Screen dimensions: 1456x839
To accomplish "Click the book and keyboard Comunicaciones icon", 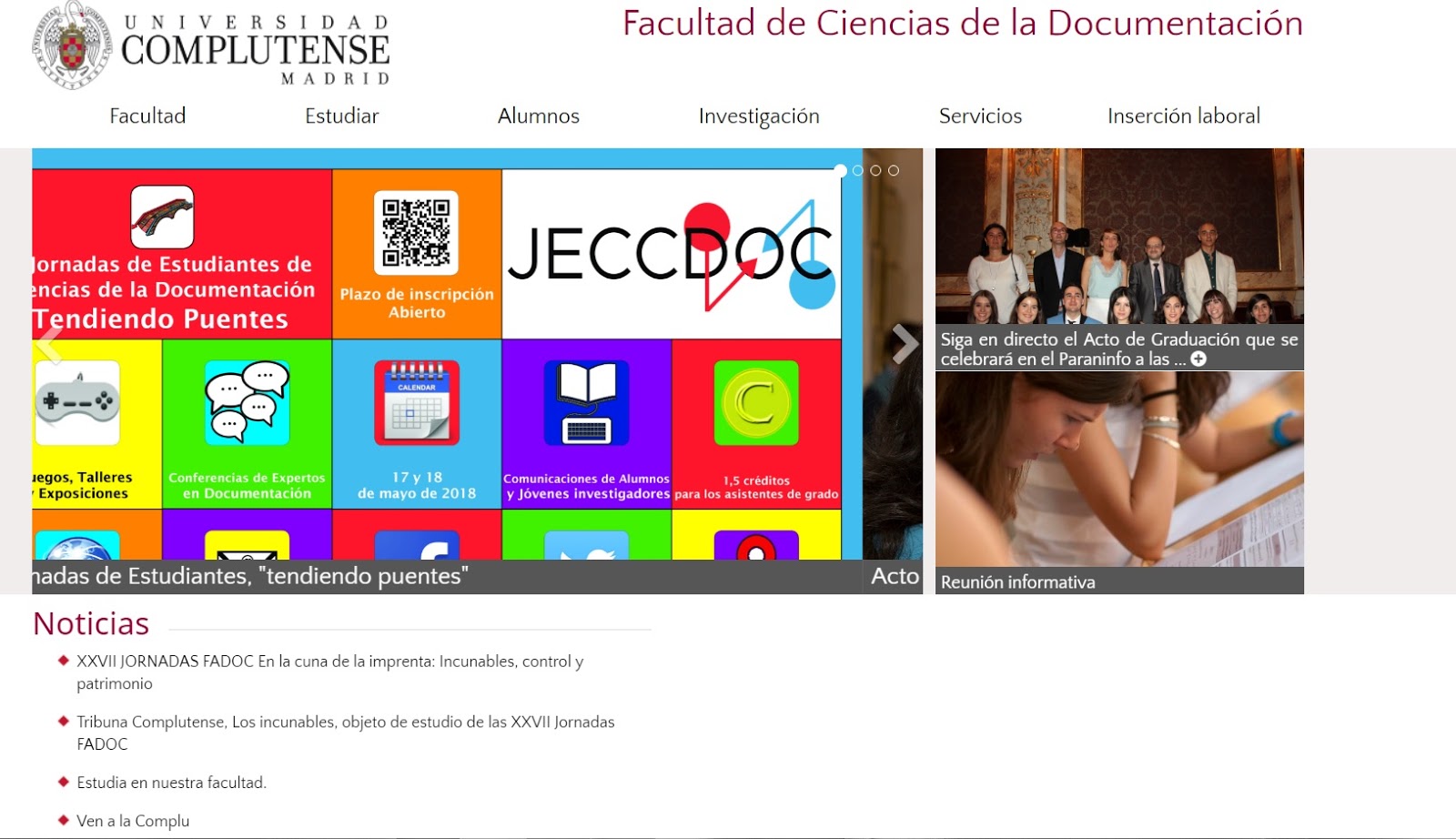I will click(587, 402).
